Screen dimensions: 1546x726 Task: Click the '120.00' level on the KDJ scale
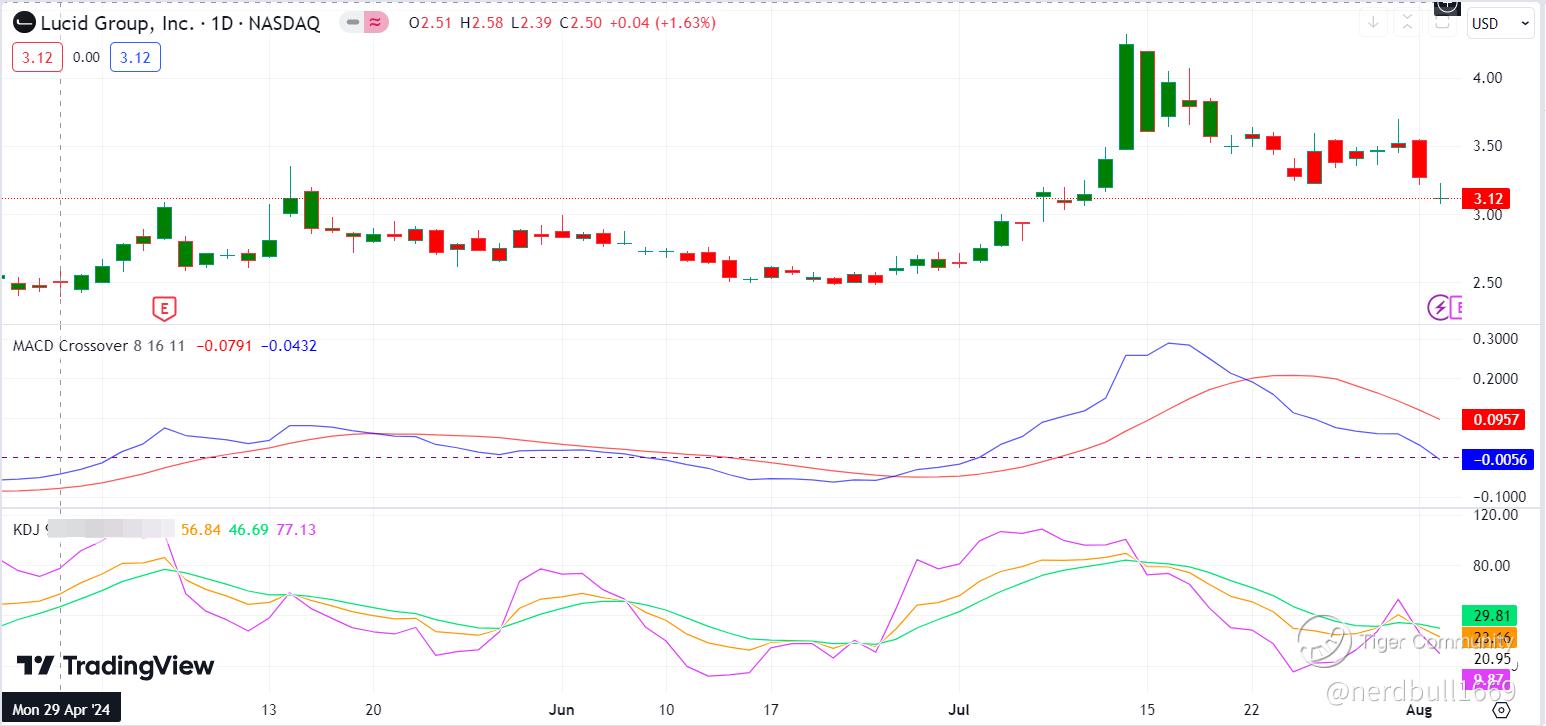(1496, 515)
